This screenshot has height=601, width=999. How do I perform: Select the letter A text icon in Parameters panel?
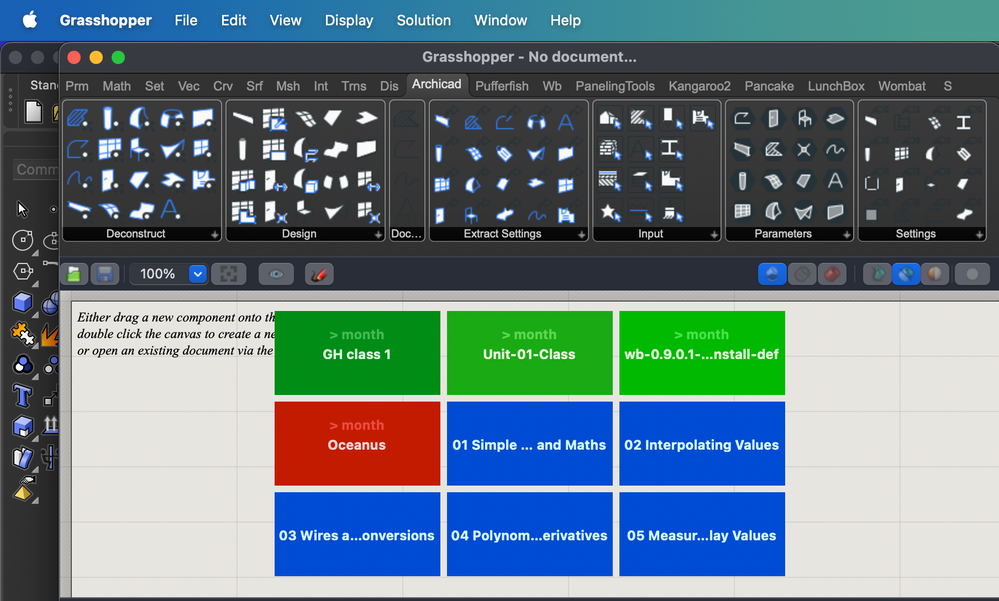(835, 180)
